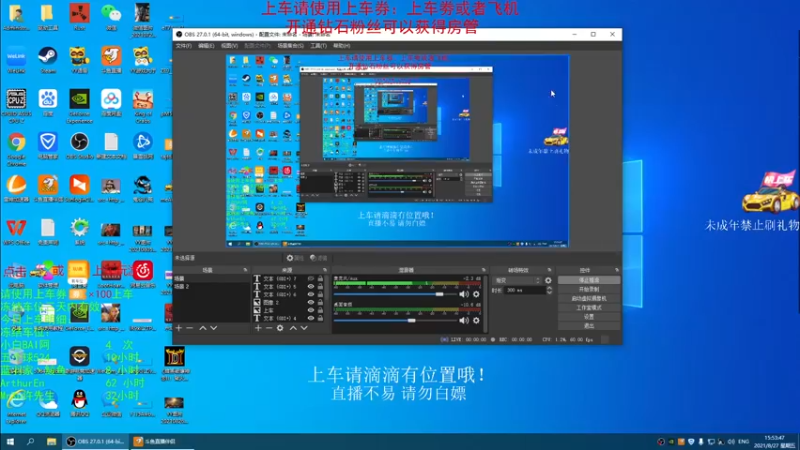Toggle visibility of 文本 (GDI+) 7 source
The image size is (800, 450).
click(311, 279)
